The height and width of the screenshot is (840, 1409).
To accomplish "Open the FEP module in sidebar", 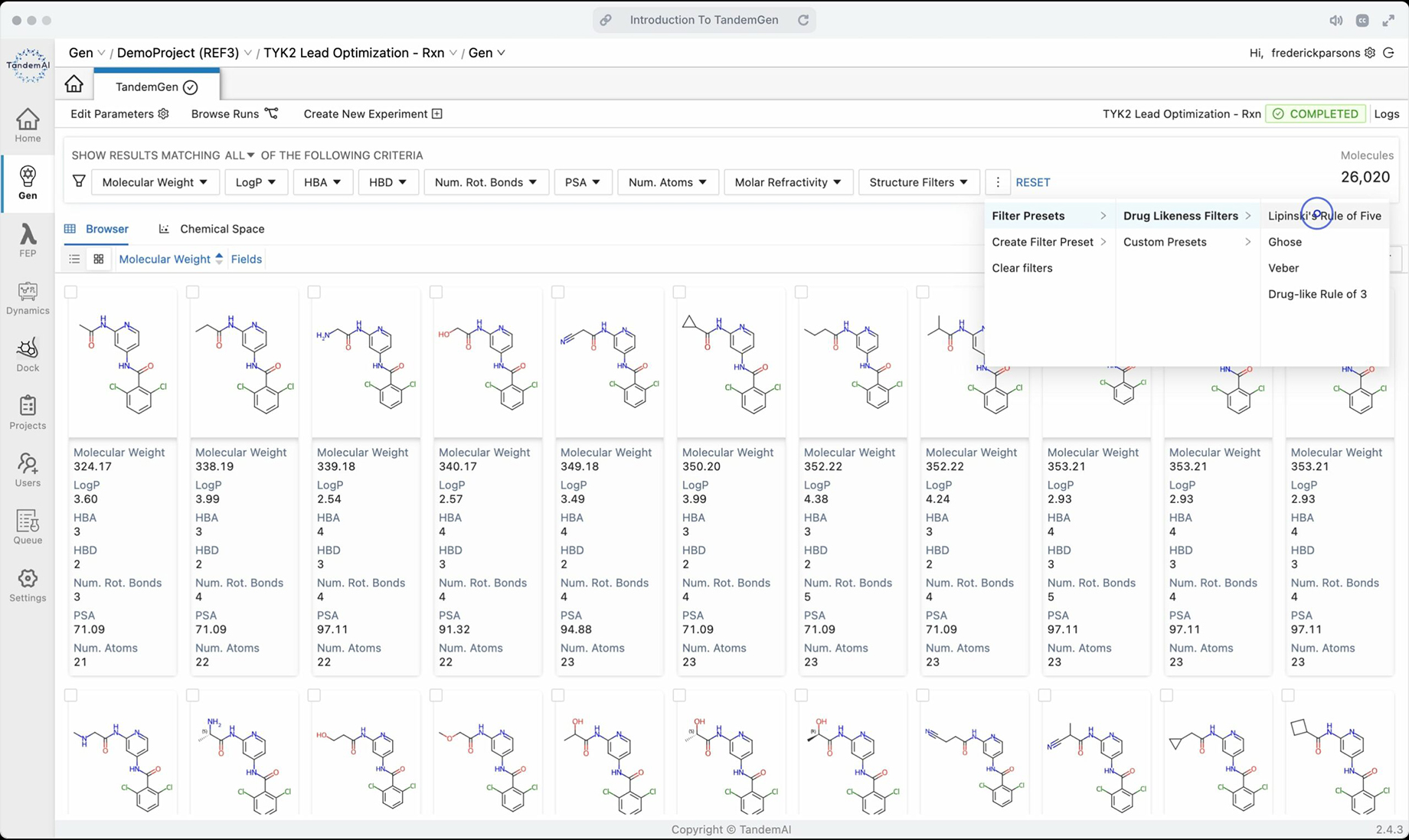I will click(x=28, y=240).
